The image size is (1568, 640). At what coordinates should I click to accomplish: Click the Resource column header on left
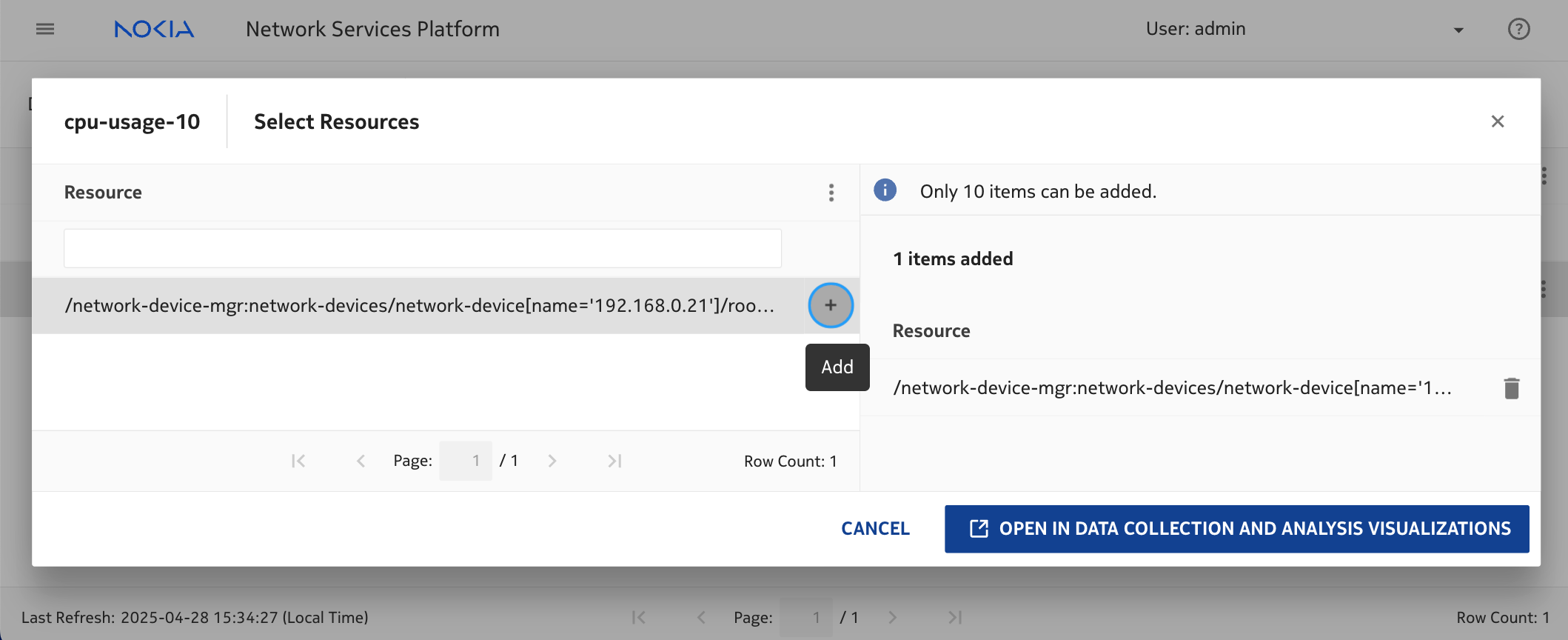coord(103,193)
